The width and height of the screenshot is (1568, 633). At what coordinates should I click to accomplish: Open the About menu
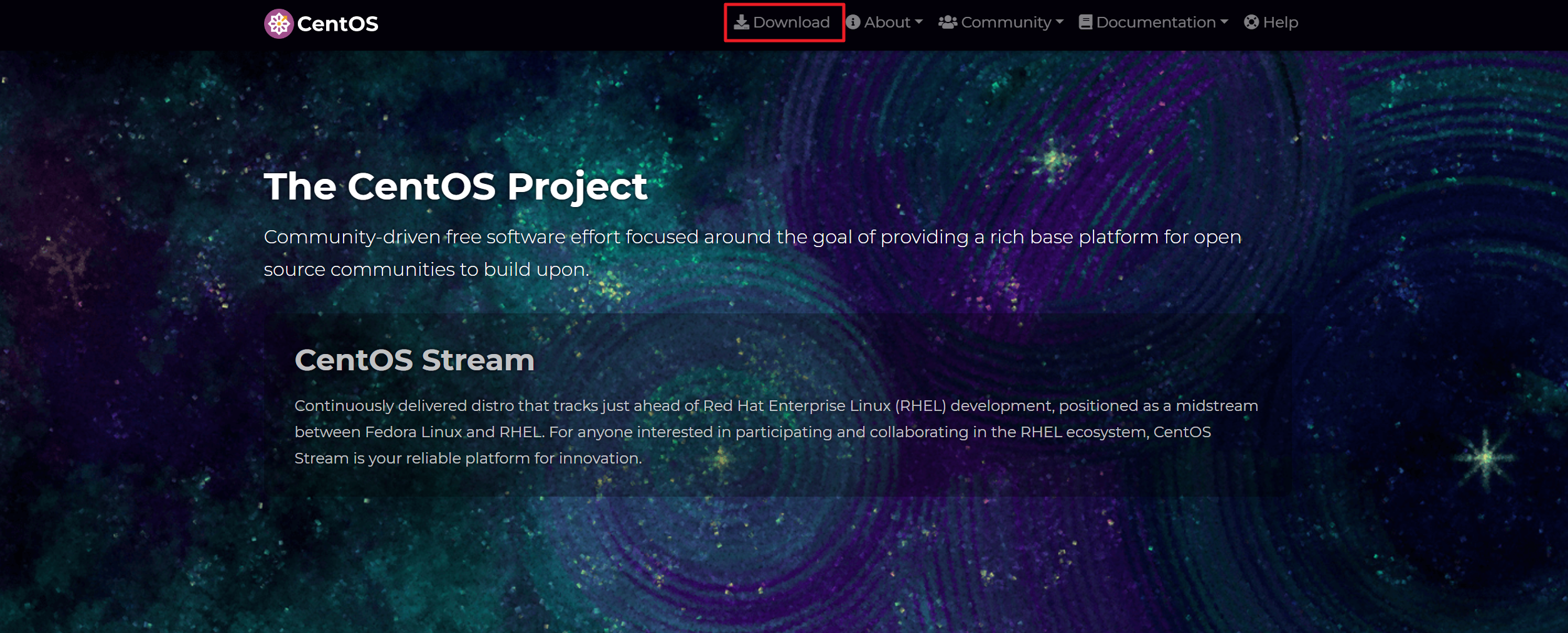884,23
